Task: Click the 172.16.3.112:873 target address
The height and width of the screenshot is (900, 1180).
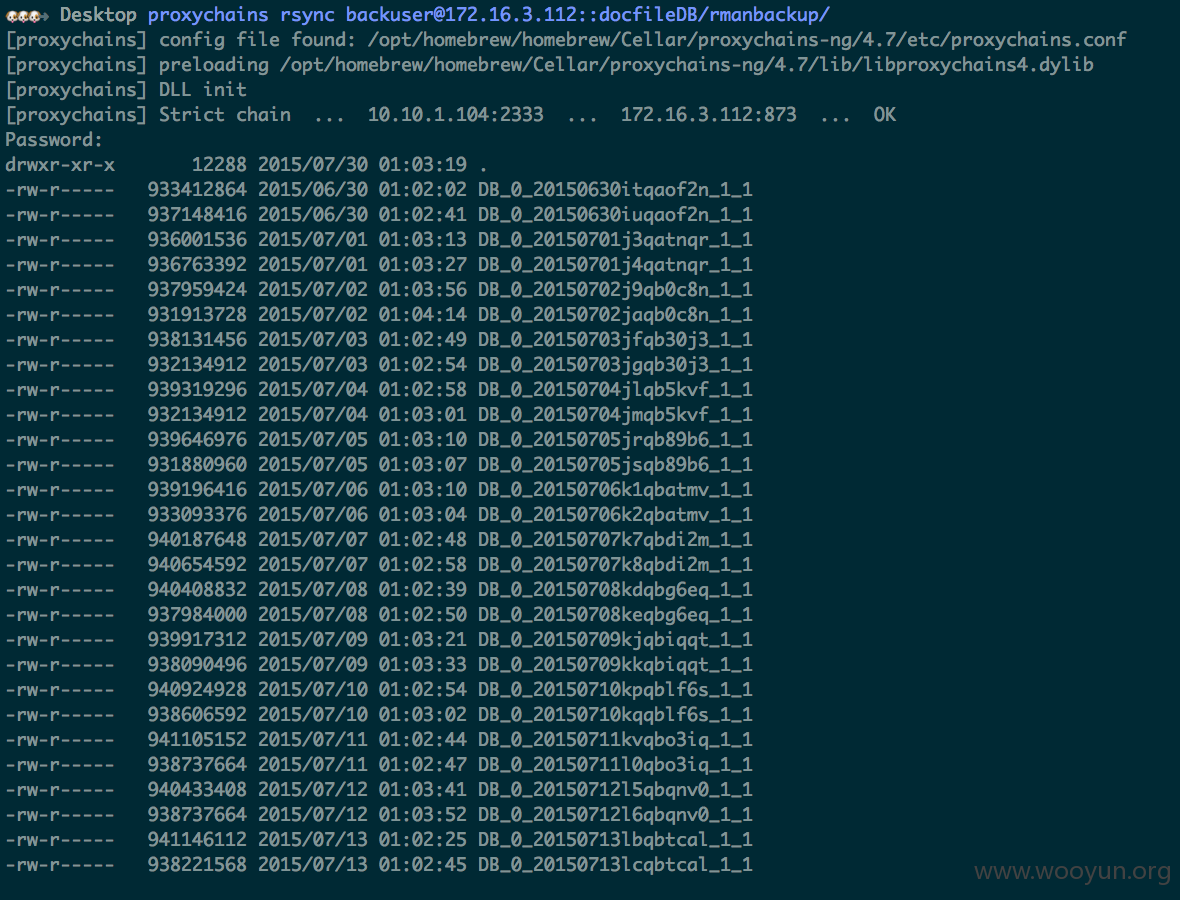Action: 708,114
